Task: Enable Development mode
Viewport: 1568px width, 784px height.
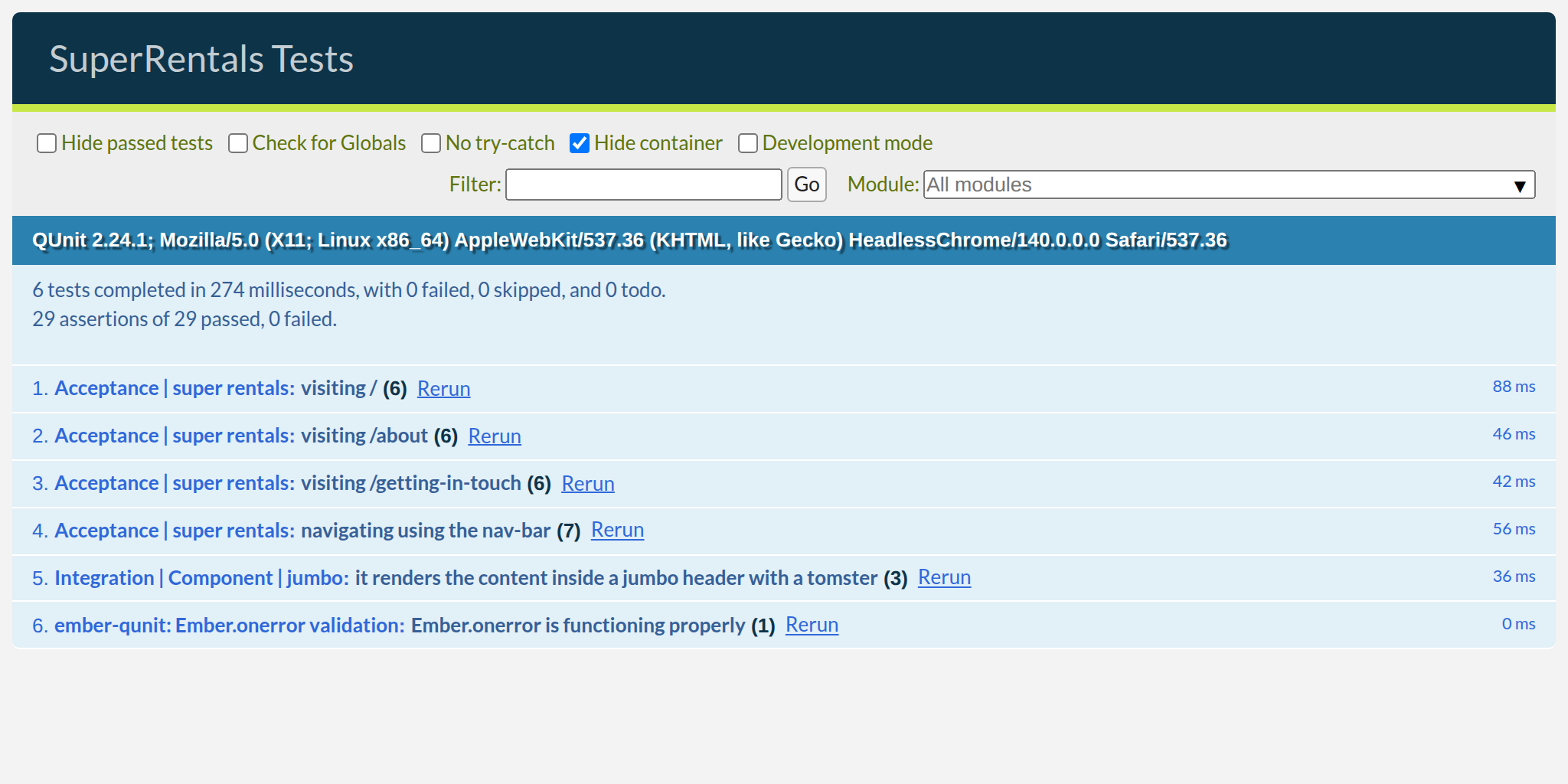Action: click(748, 143)
